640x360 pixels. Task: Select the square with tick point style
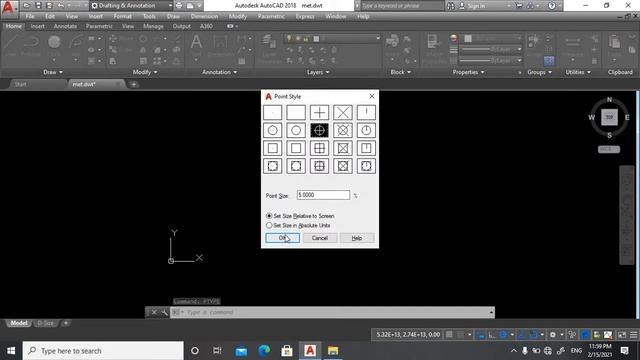pyautogui.click(x=366, y=148)
